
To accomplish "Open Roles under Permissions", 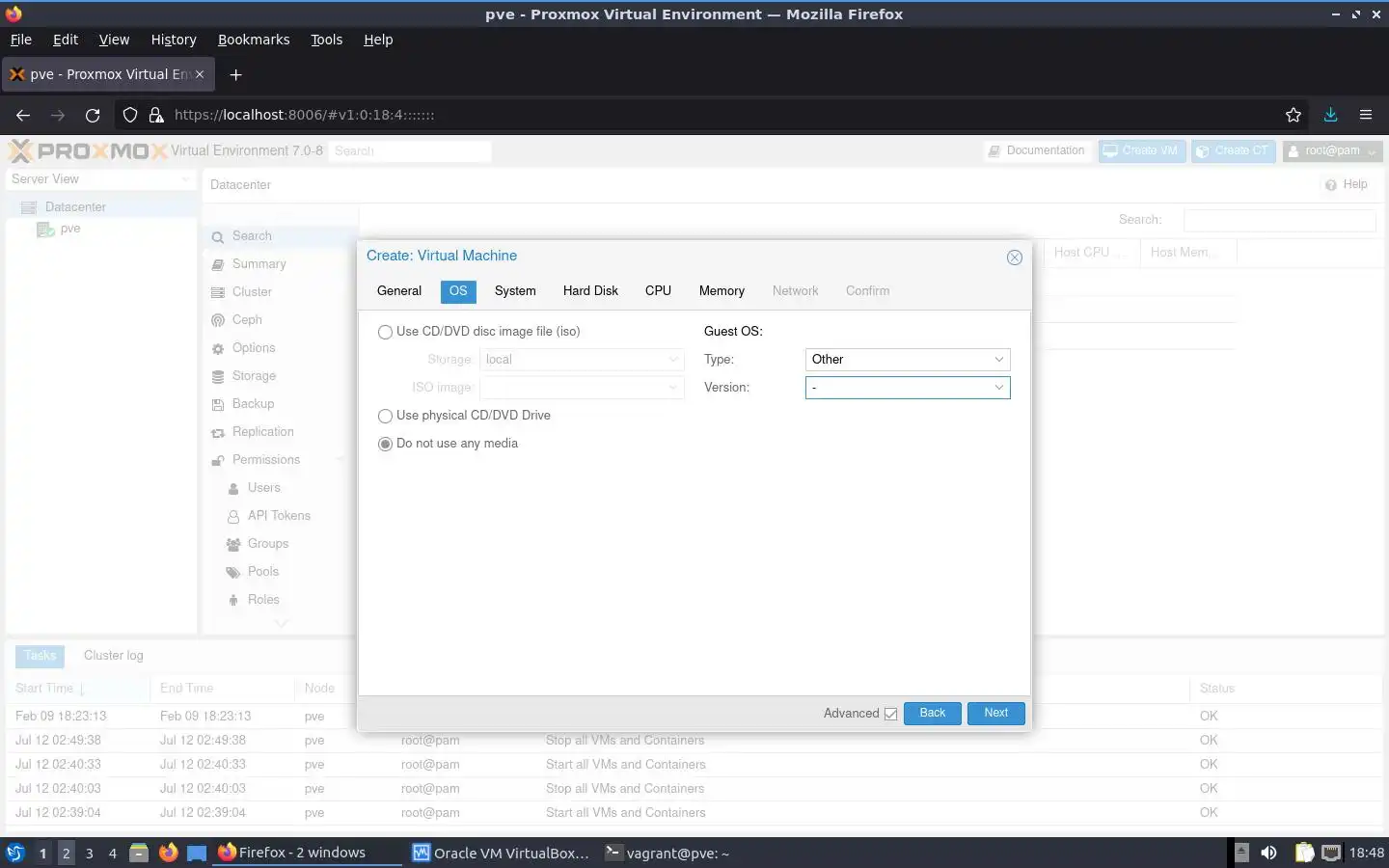I will coord(263,600).
